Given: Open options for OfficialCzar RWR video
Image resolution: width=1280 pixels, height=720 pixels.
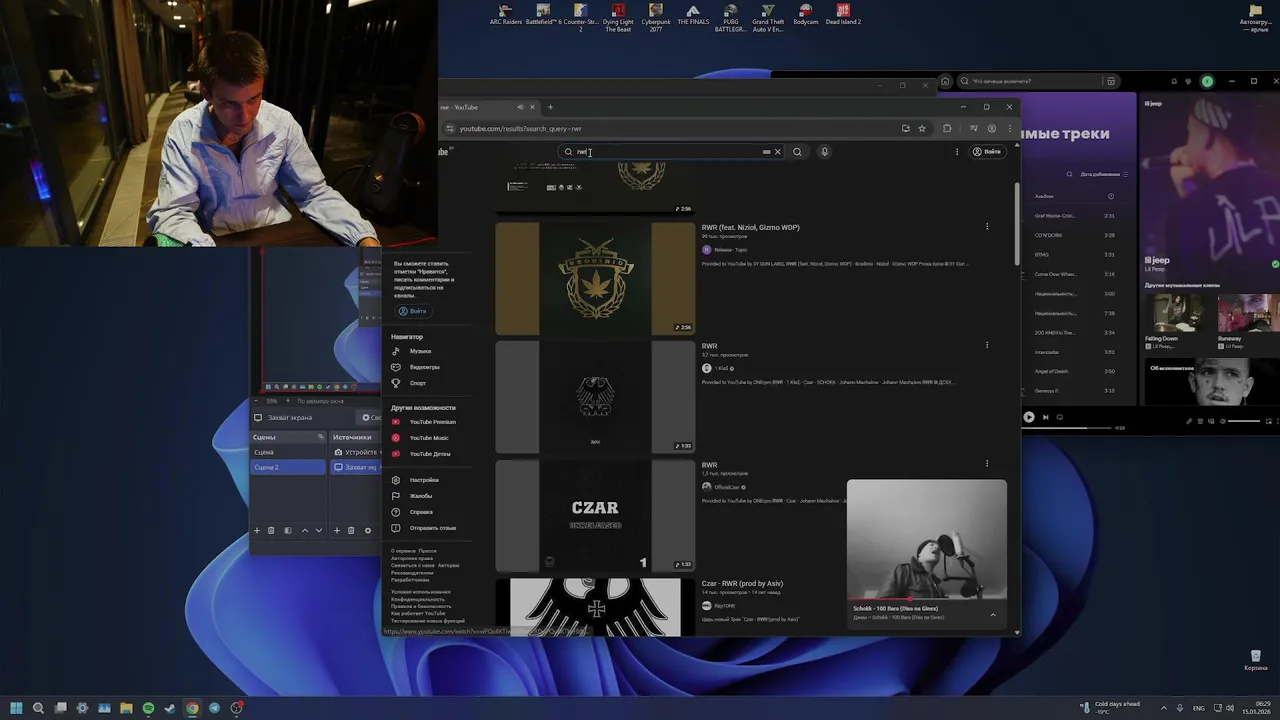Looking at the screenshot, I should pyautogui.click(x=987, y=463).
